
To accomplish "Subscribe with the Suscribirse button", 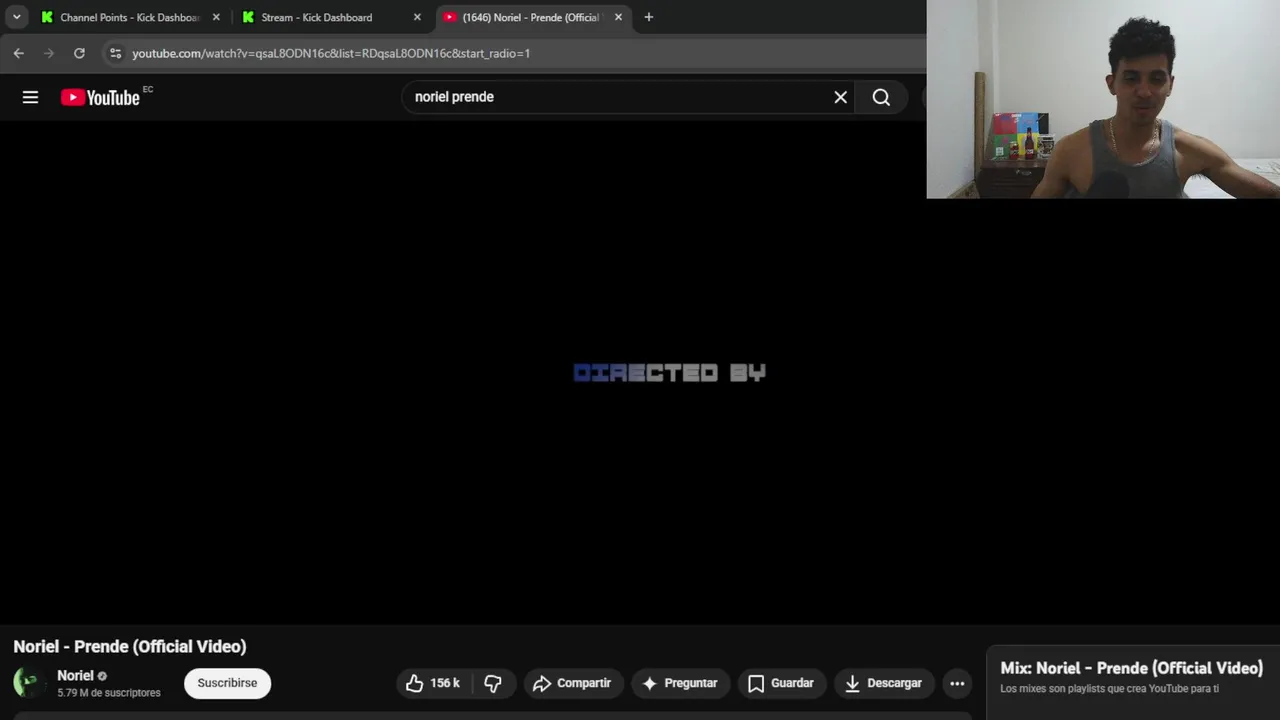I will click(227, 683).
